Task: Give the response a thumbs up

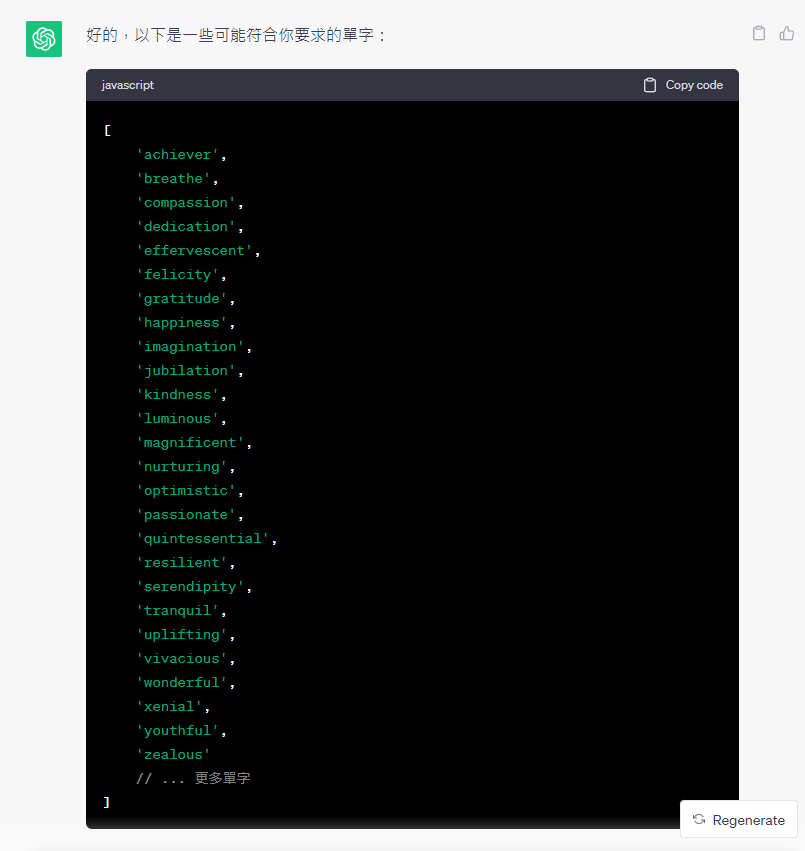Action: point(787,33)
